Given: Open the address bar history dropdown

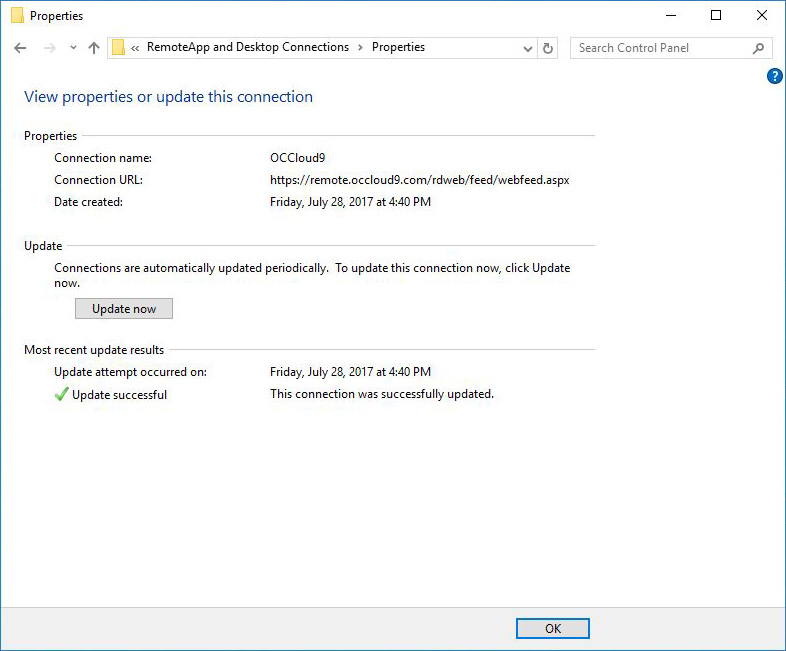Looking at the screenshot, I should (x=527, y=49).
